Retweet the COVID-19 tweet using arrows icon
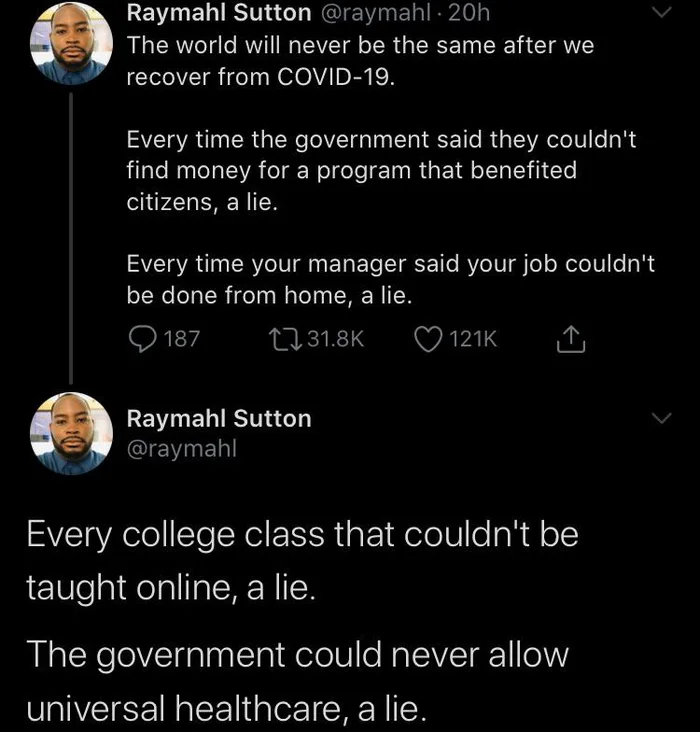The image size is (700, 732). tap(285, 339)
